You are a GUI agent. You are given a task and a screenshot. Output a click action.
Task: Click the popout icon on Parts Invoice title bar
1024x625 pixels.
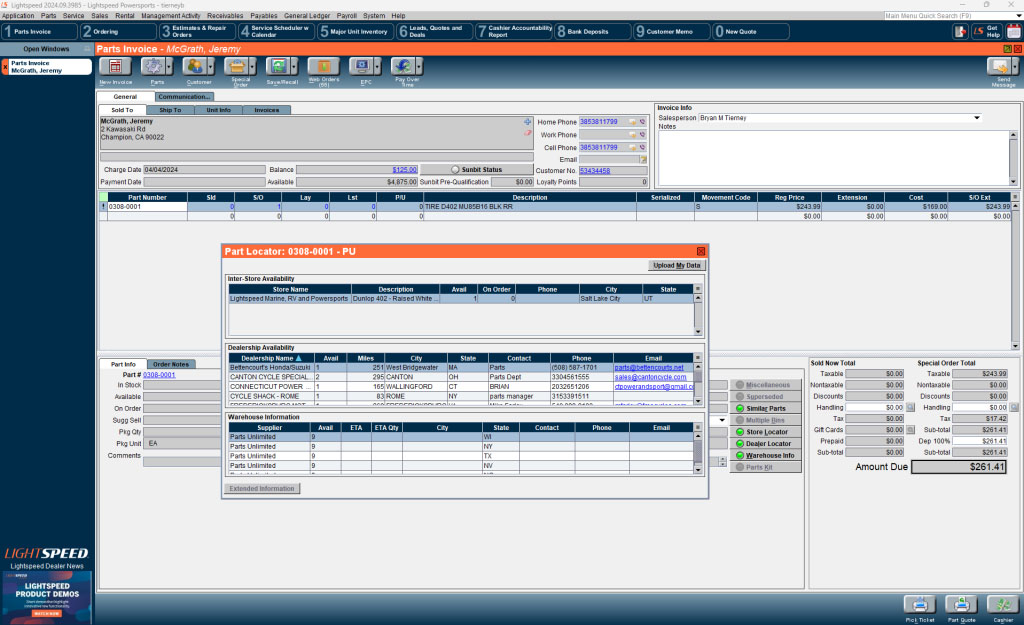[x=1007, y=49]
